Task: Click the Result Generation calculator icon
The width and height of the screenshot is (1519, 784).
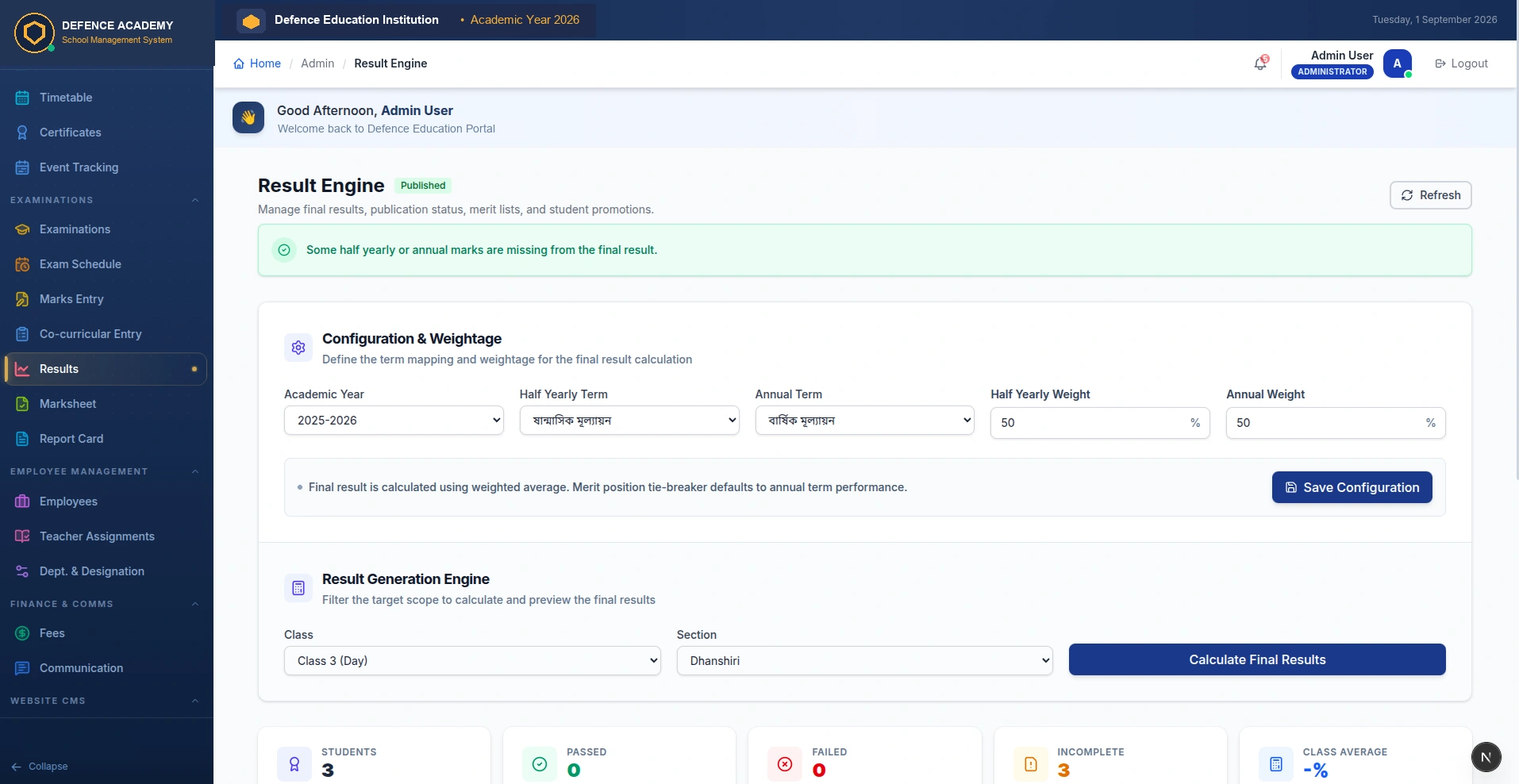Action: (x=298, y=588)
